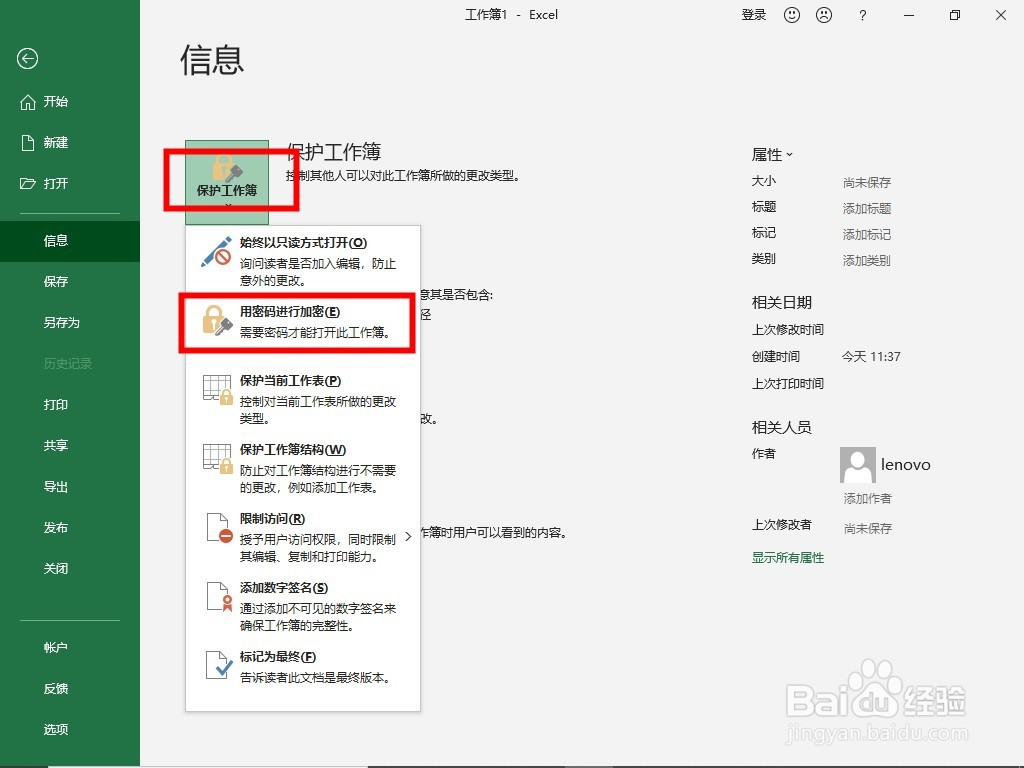
Task: Click the 保护工作簿 lock and key button
Action: tap(227, 182)
